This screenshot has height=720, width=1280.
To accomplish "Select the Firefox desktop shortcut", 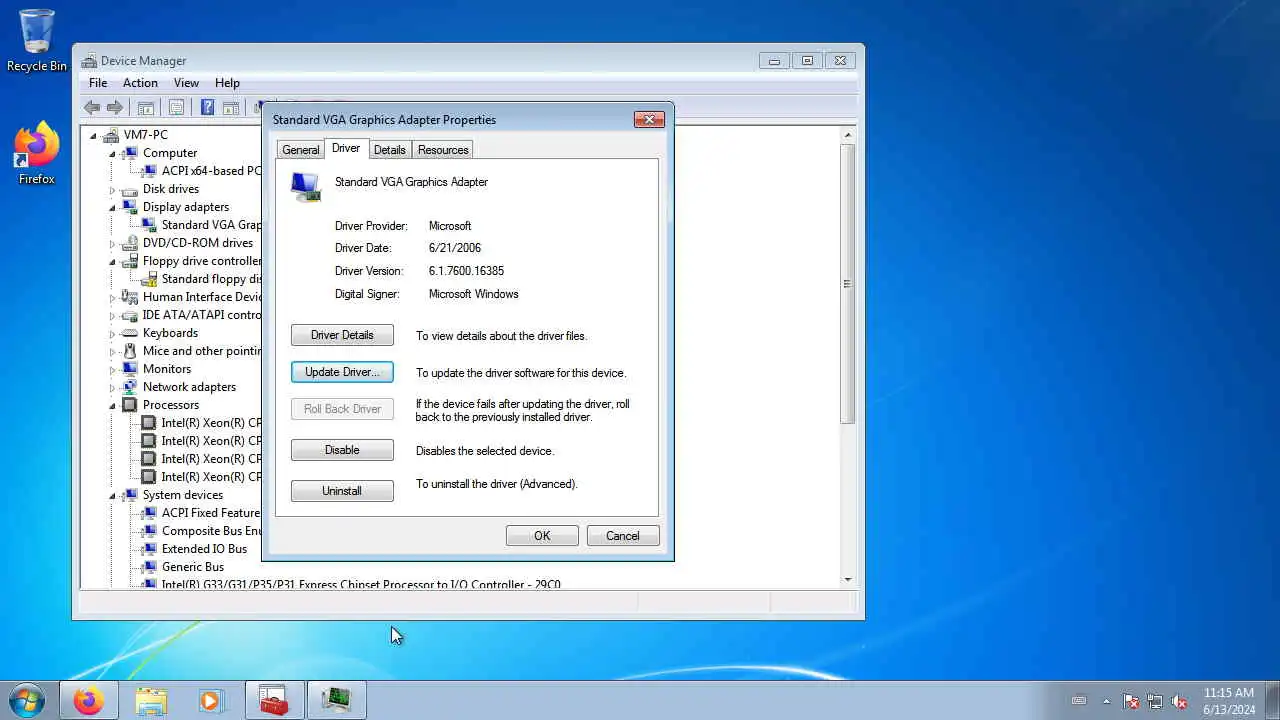I will (x=37, y=153).
